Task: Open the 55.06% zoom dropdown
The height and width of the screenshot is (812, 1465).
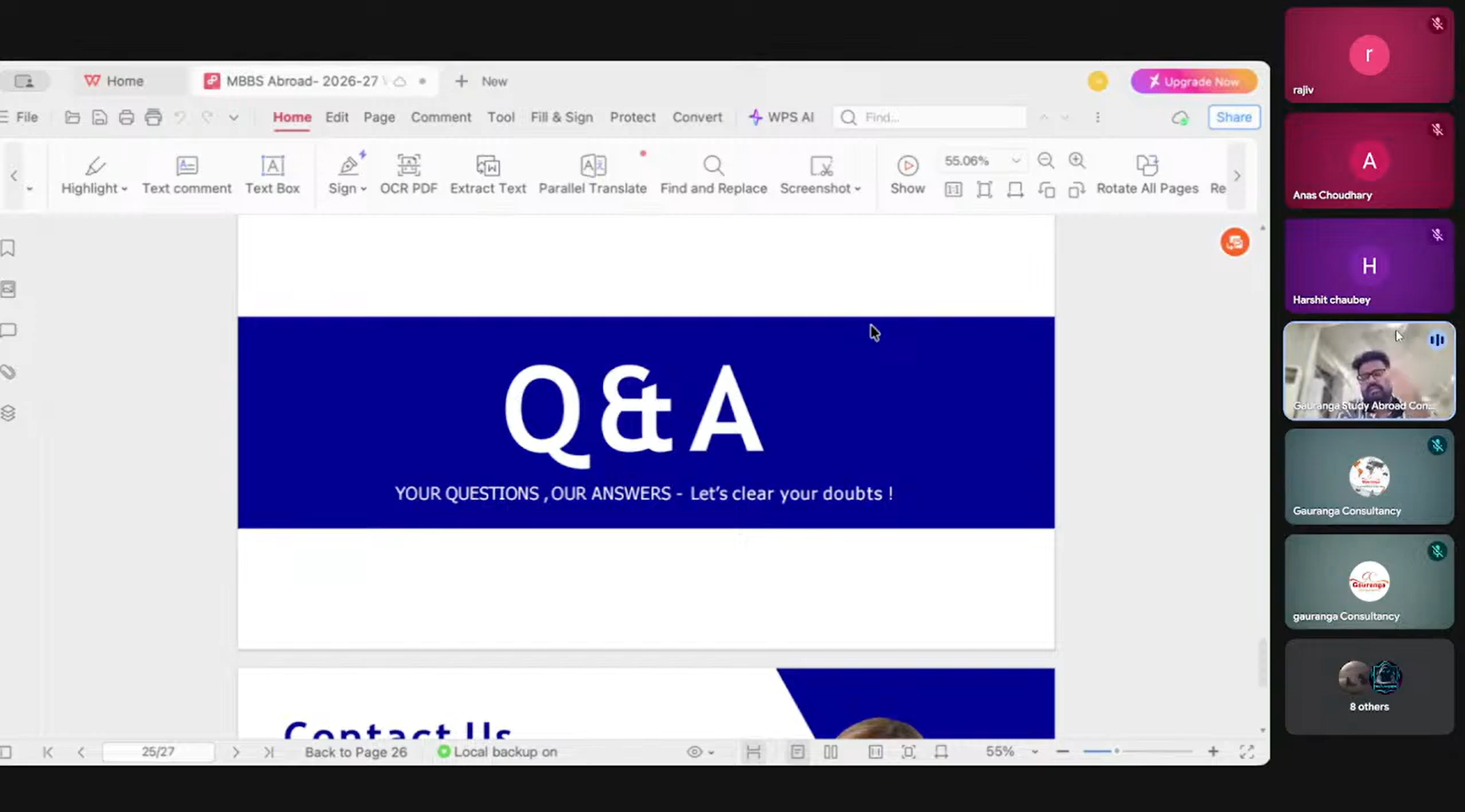Action: [x=1016, y=161]
